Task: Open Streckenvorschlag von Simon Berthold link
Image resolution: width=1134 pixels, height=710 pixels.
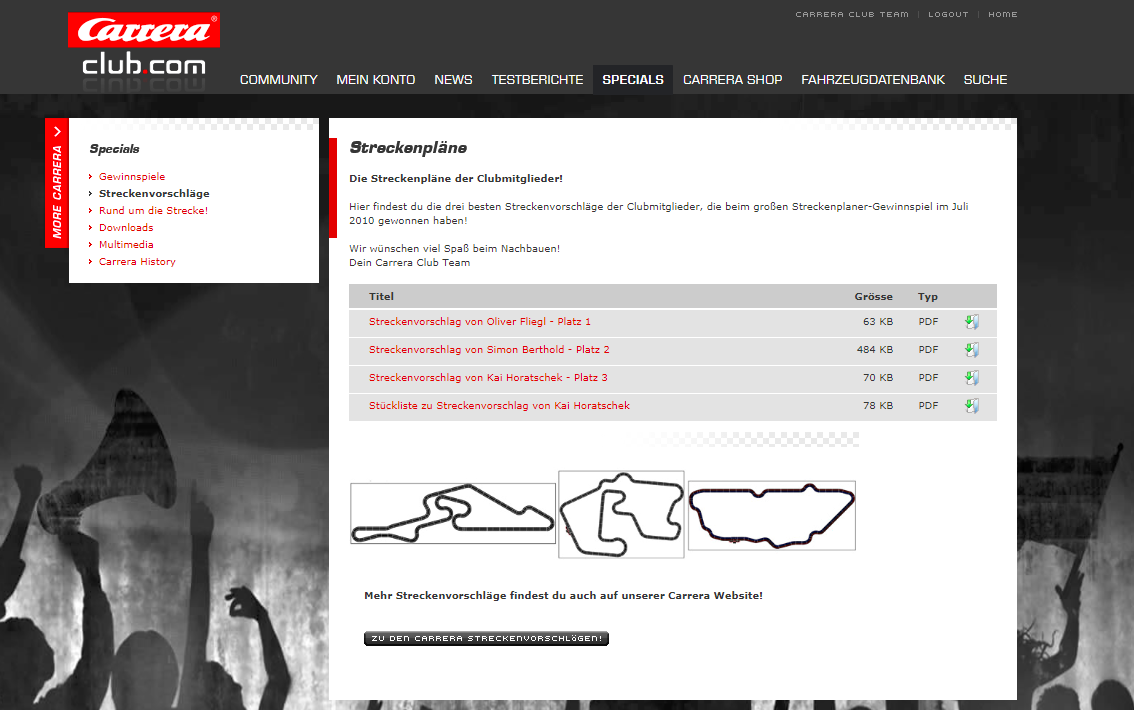Action: (489, 350)
